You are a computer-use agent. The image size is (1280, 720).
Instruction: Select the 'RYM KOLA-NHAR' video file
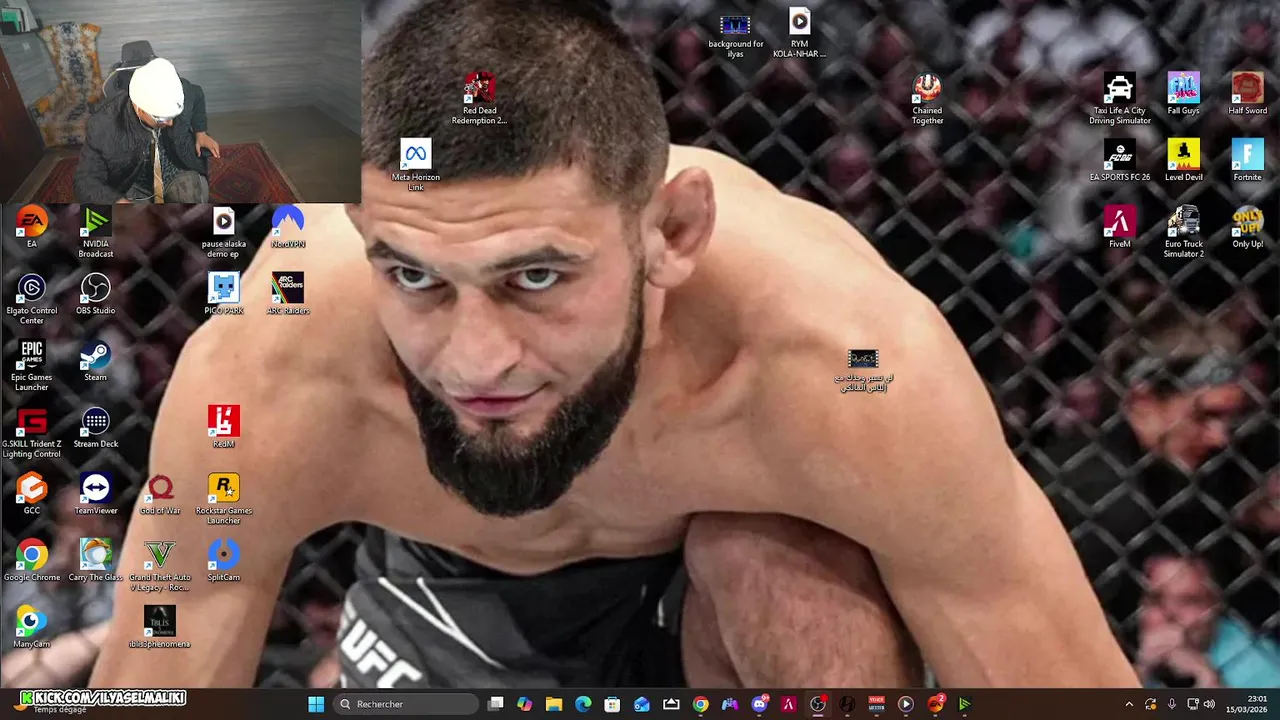click(x=799, y=32)
